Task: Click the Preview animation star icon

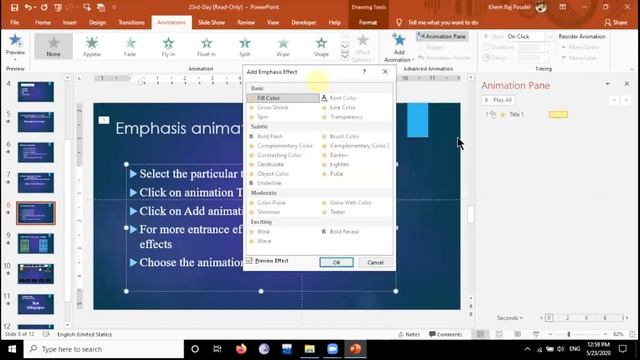Action: click(15, 40)
